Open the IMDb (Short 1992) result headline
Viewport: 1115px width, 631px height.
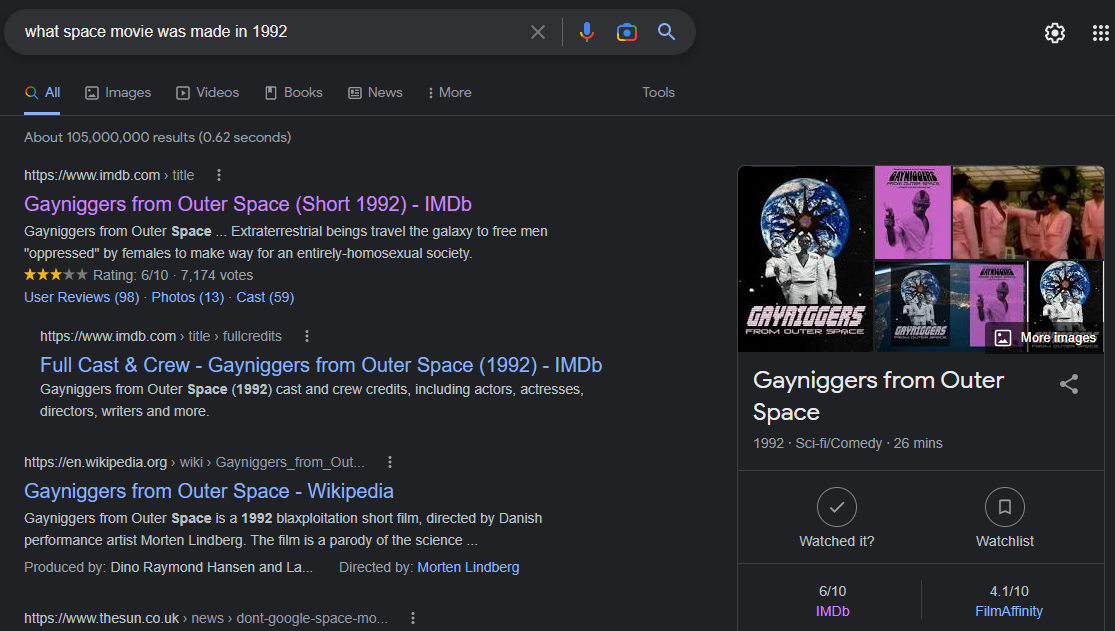(x=247, y=204)
